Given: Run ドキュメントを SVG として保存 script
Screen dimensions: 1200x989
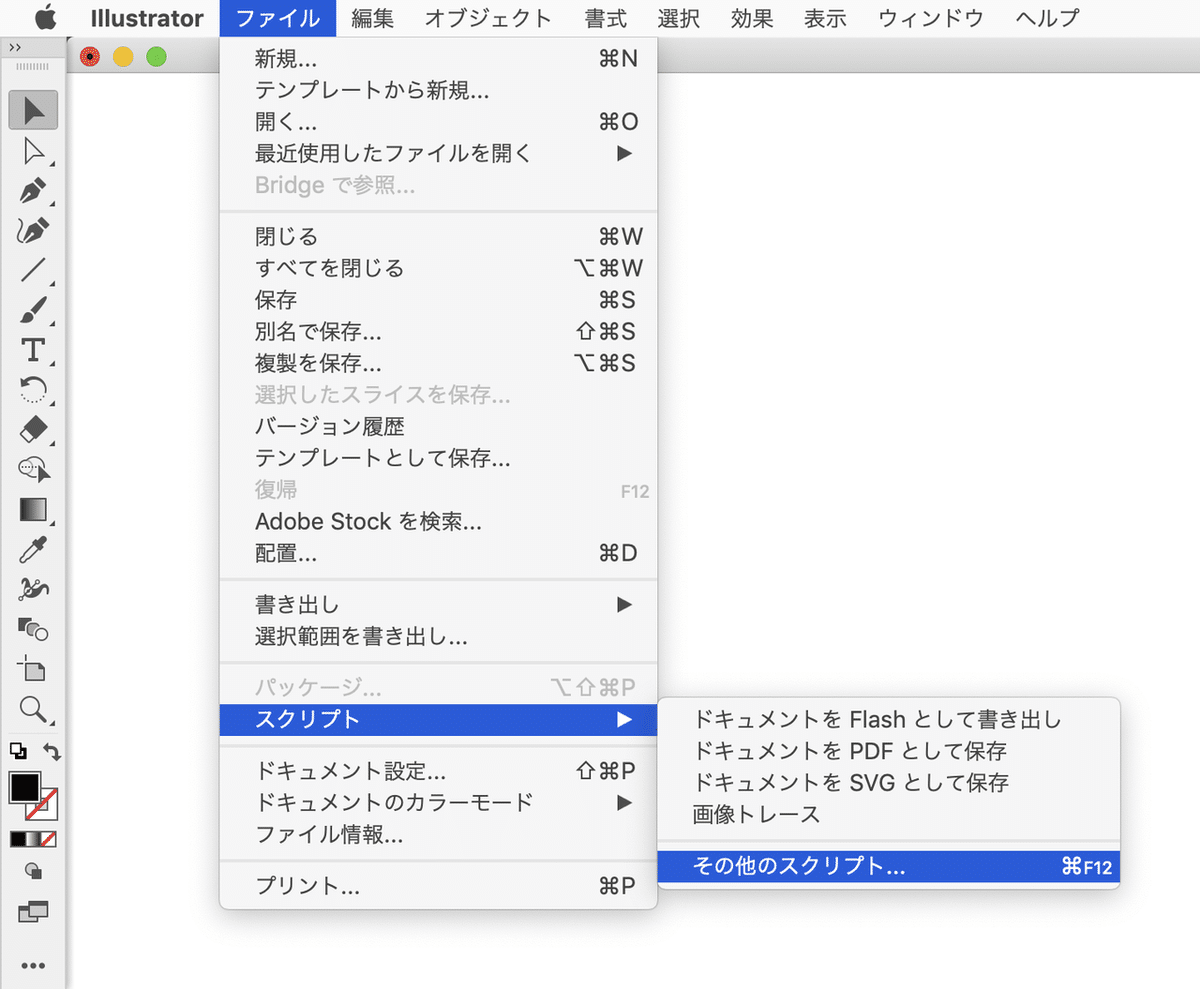Looking at the screenshot, I should pyautogui.click(x=889, y=782).
